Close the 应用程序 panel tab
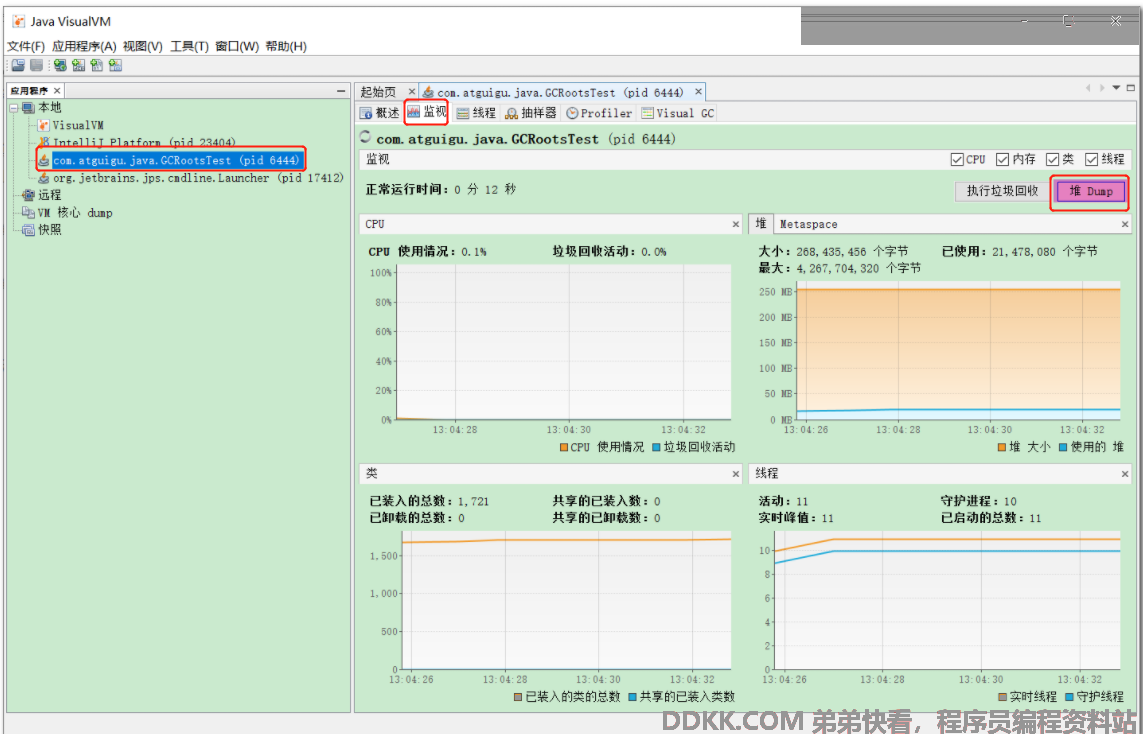The image size is (1143, 734). click(x=57, y=90)
